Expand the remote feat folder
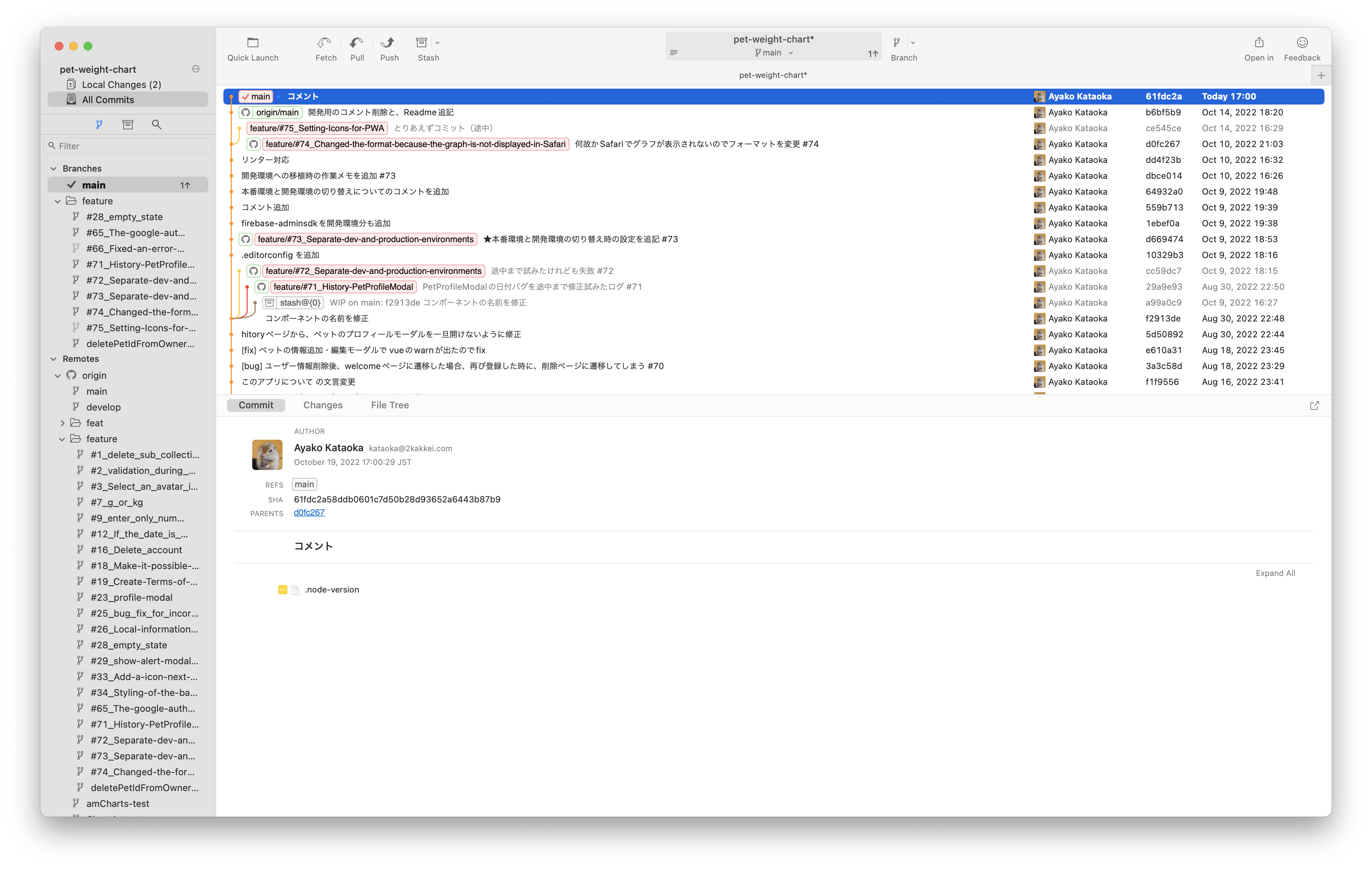This screenshot has width=1372, height=870. point(62,423)
